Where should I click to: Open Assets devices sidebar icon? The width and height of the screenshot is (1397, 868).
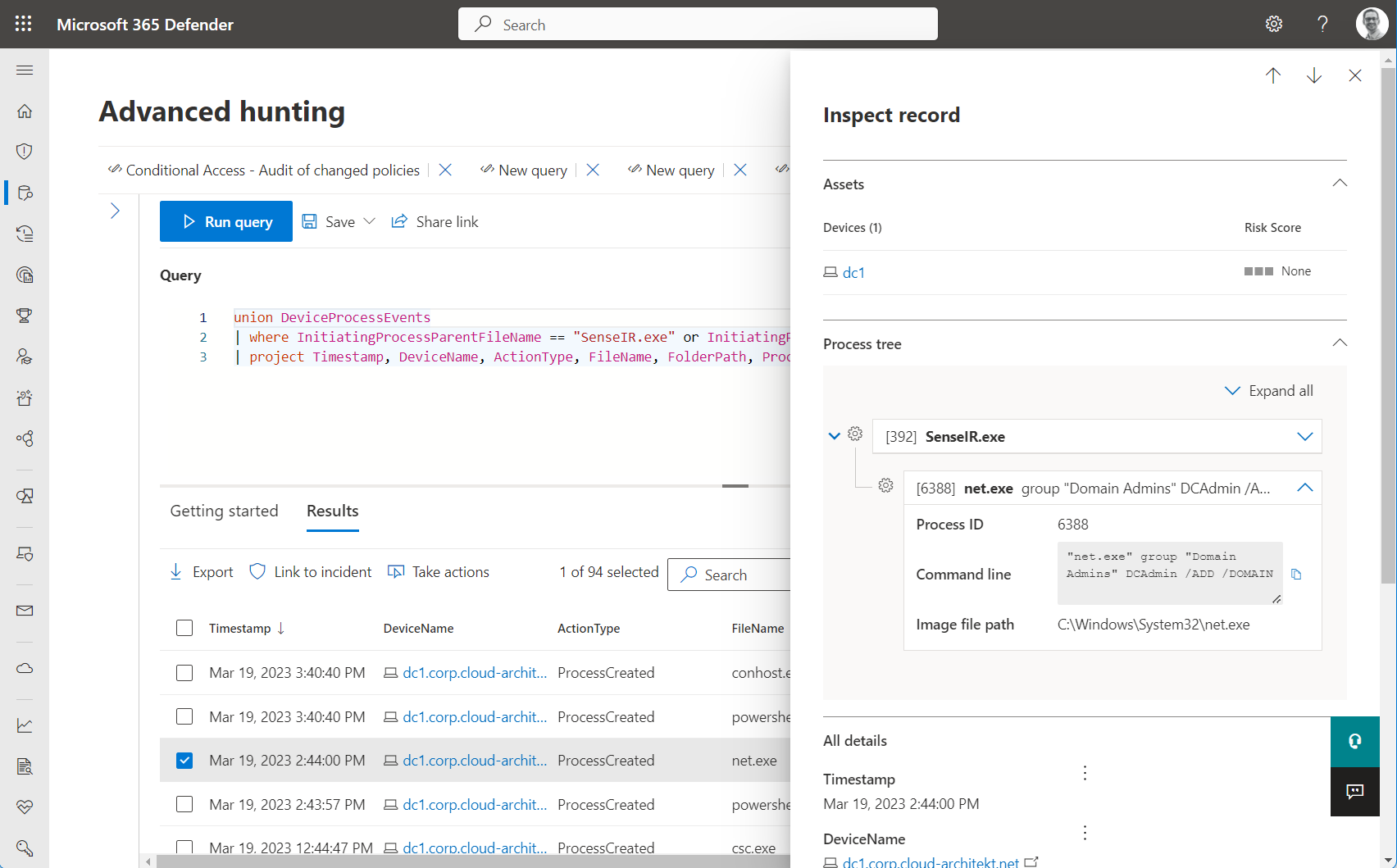25,496
